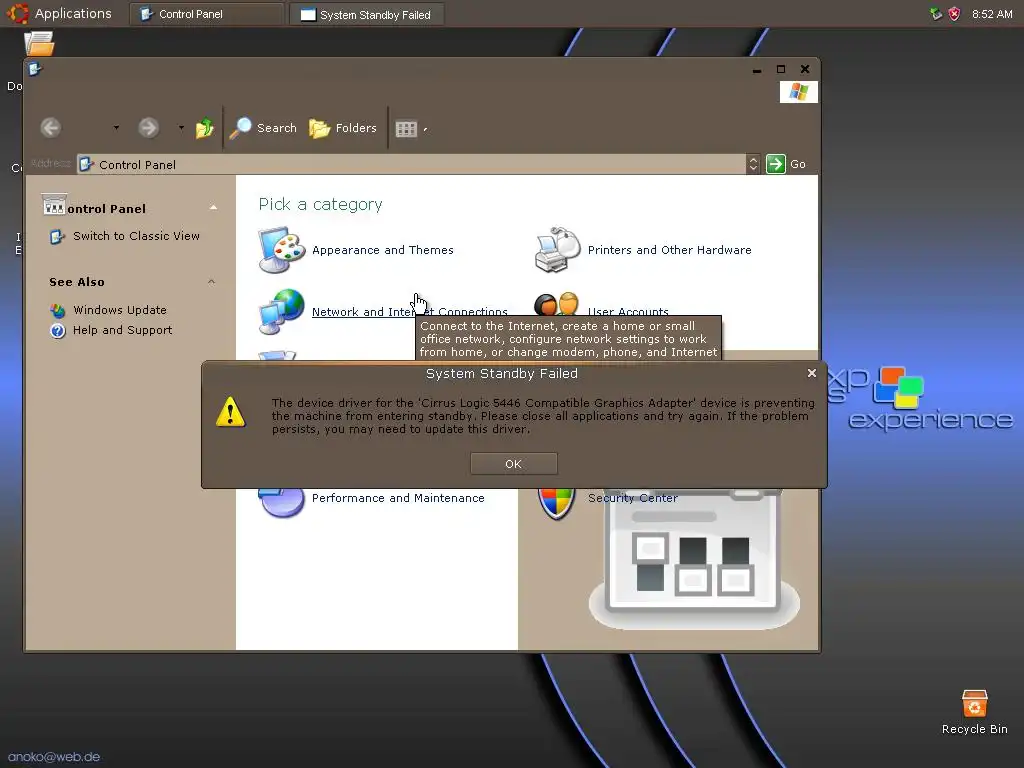Open Security Center category
Image resolution: width=1024 pixels, height=768 pixels.
(x=632, y=498)
